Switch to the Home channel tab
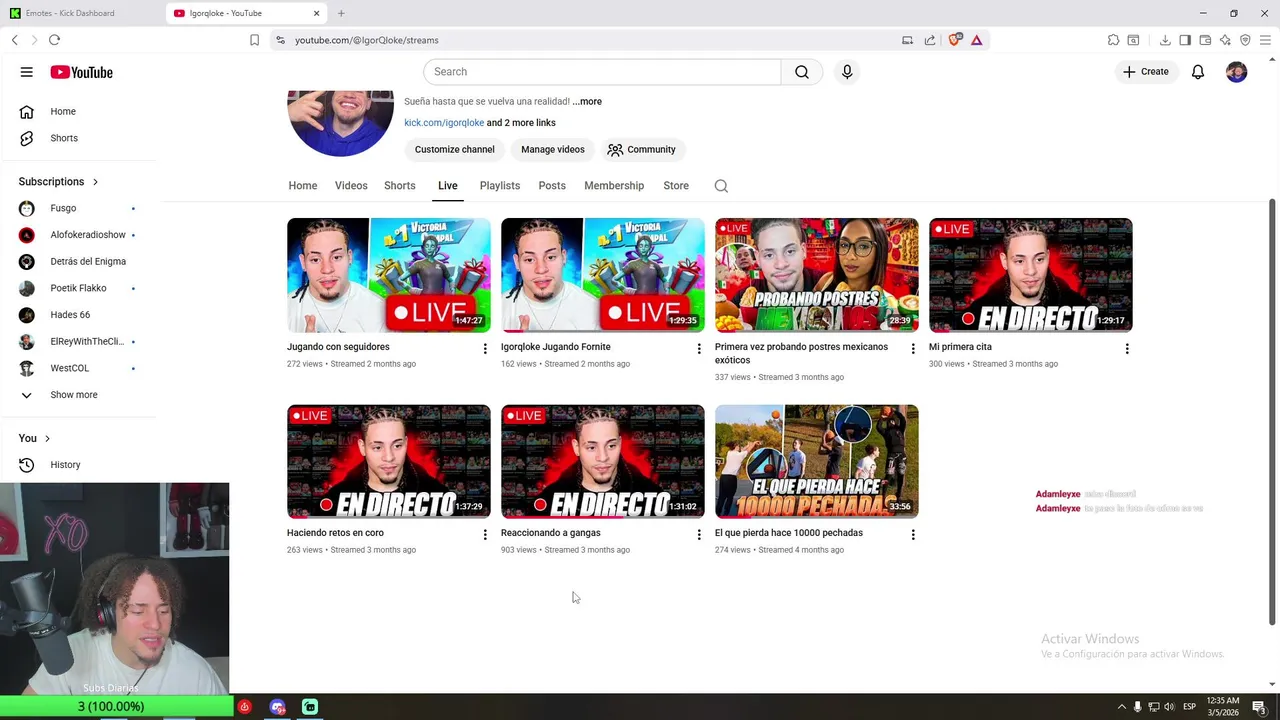This screenshot has height=720, width=1280. 303,186
